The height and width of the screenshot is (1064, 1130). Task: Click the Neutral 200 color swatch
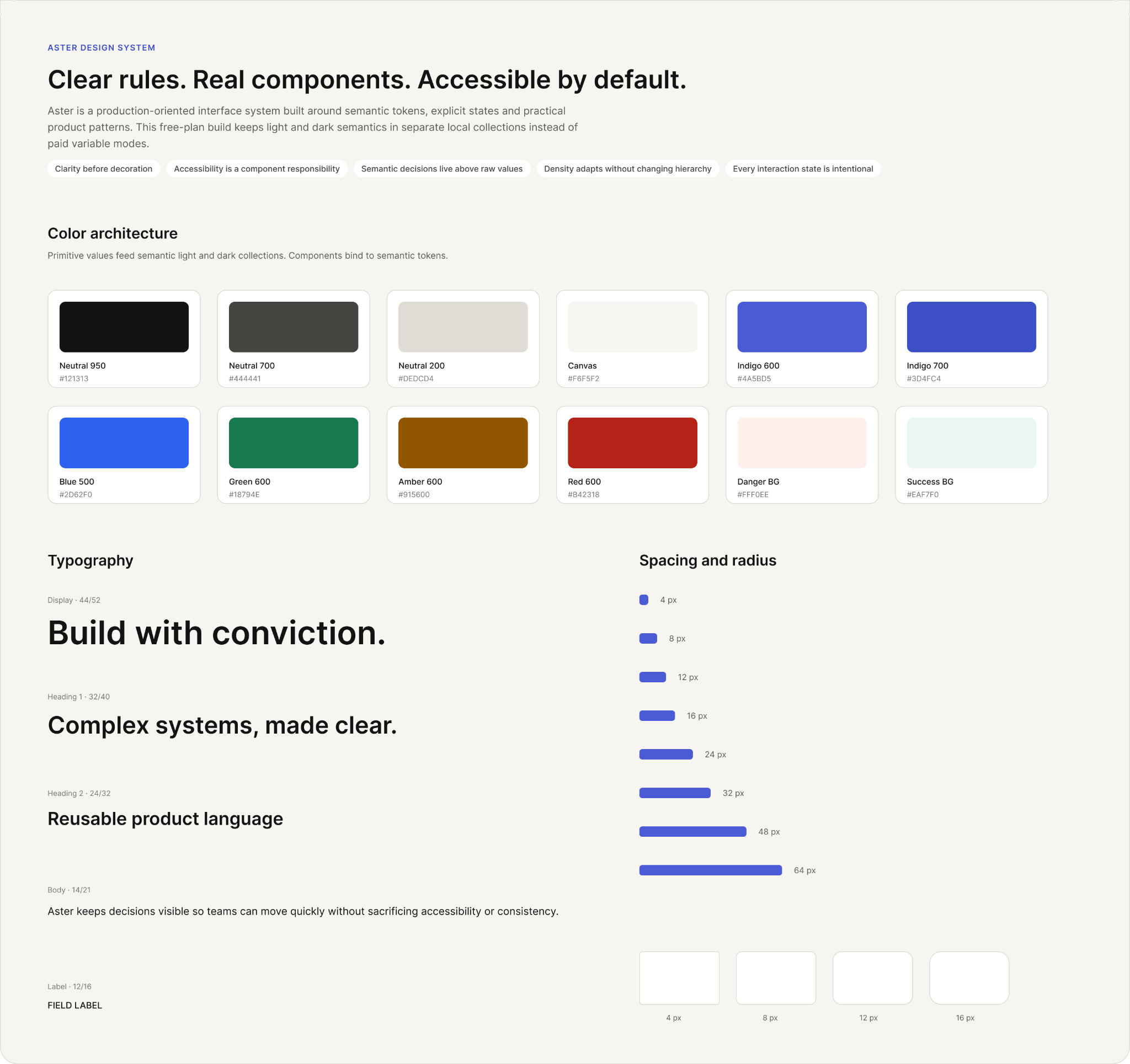pos(463,327)
